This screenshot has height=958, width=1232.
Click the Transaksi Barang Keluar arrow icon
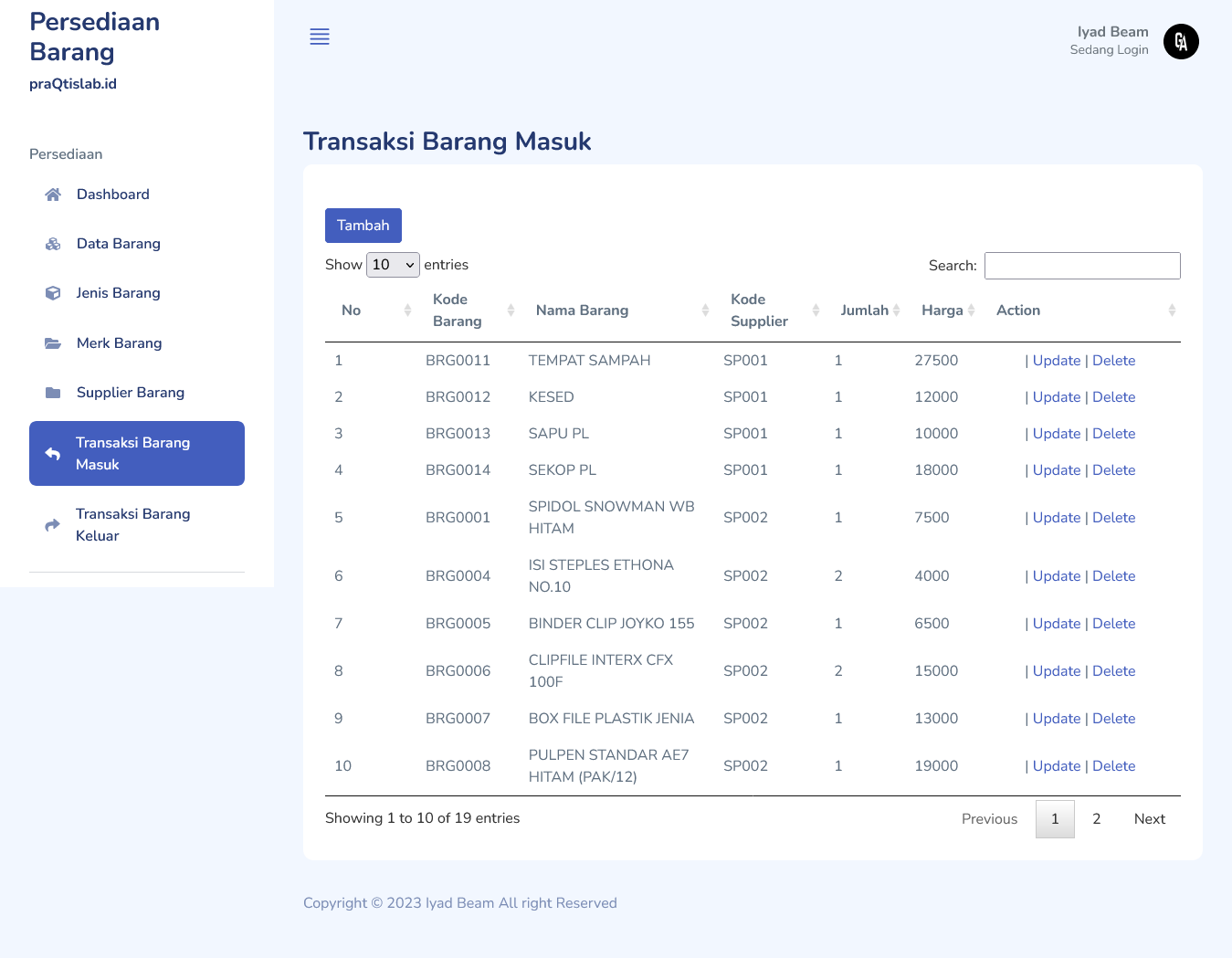pos(53,525)
